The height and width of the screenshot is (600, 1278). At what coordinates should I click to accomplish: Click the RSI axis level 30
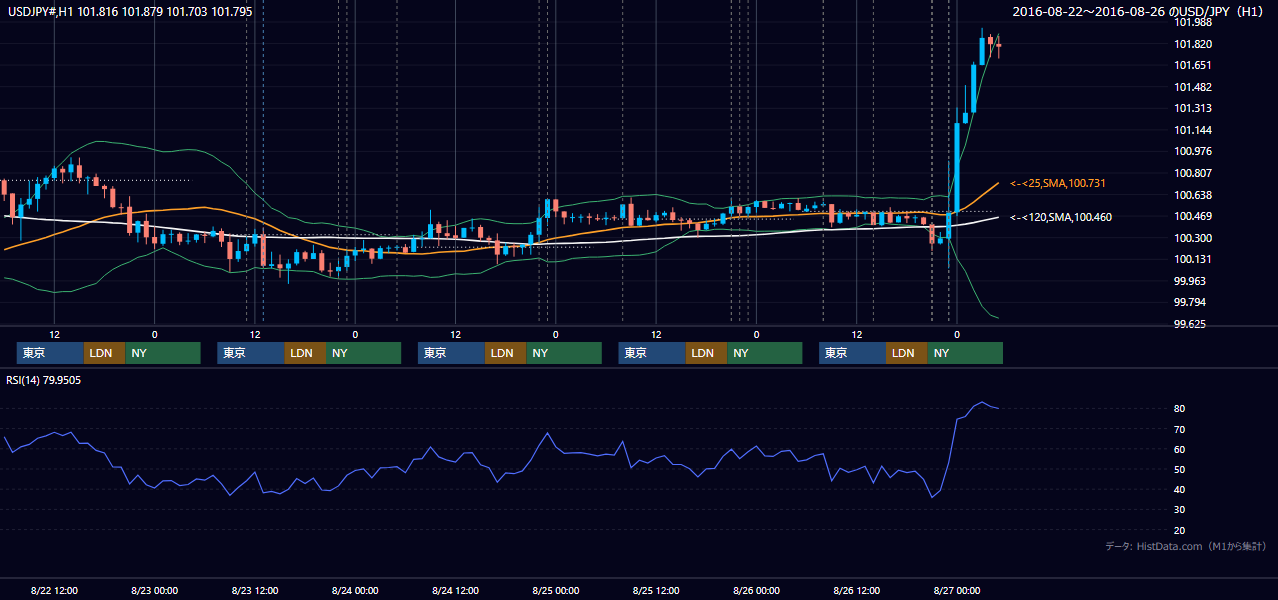(x=1179, y=510)
